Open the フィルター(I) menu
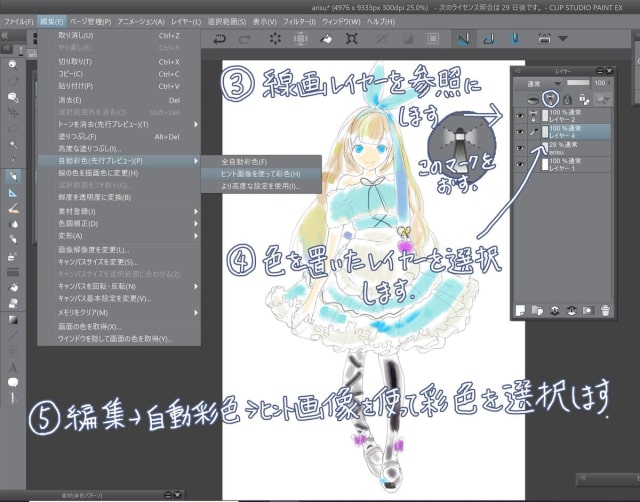The height and width of the screenshot is (502, 640). [300, 22]
